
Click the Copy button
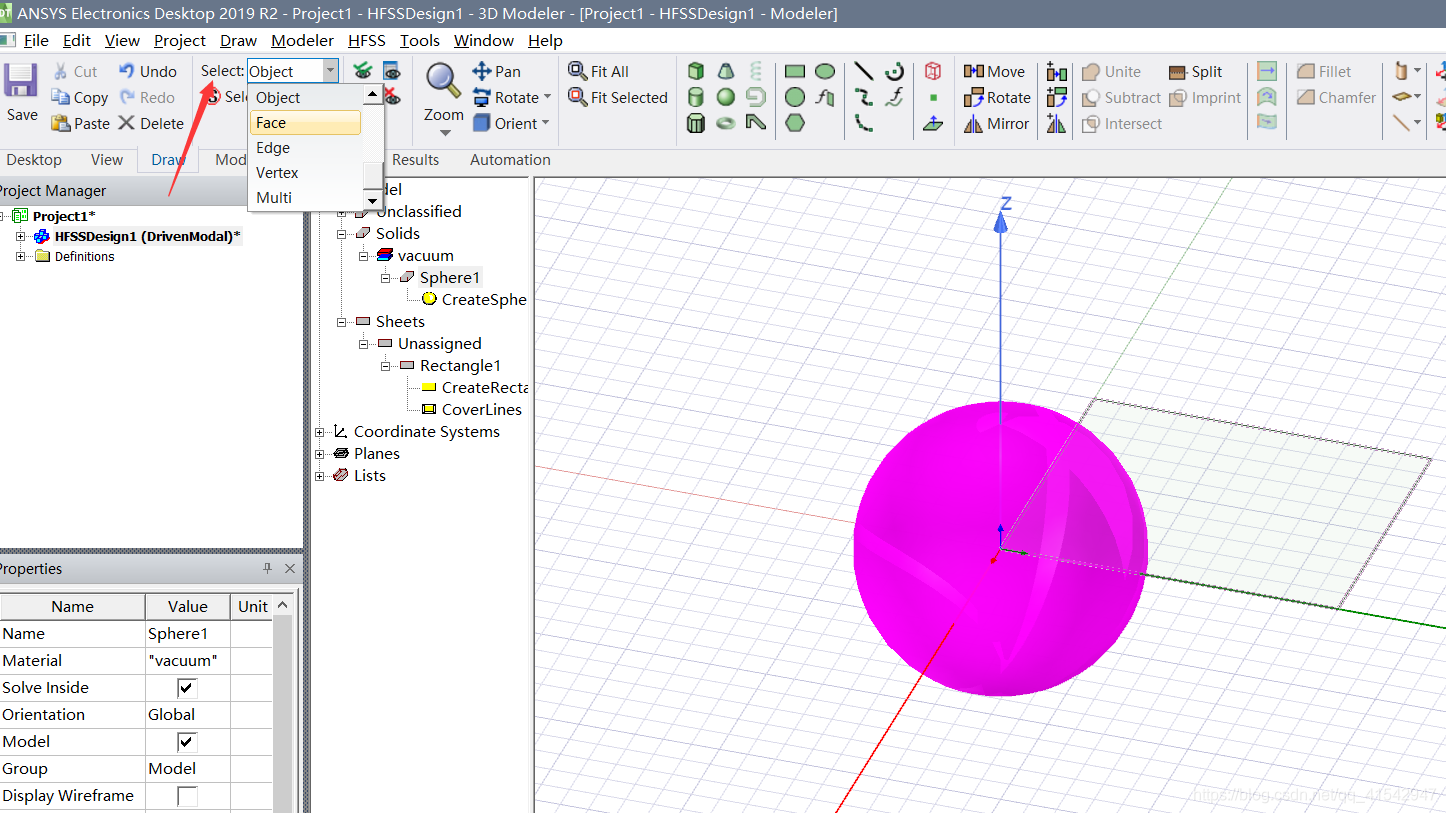pos(79,97)
